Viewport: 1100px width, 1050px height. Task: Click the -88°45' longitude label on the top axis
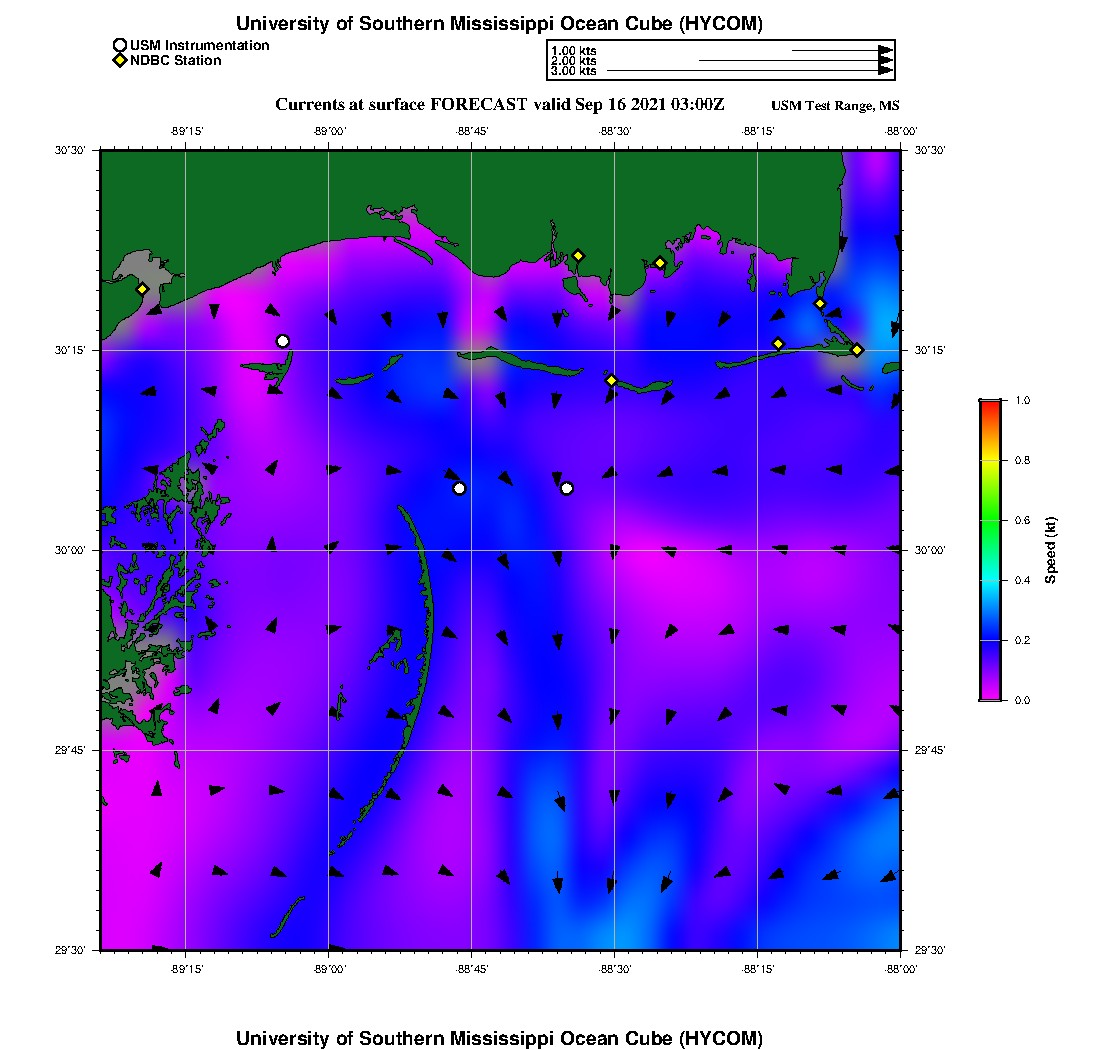[x=471, y=131]
